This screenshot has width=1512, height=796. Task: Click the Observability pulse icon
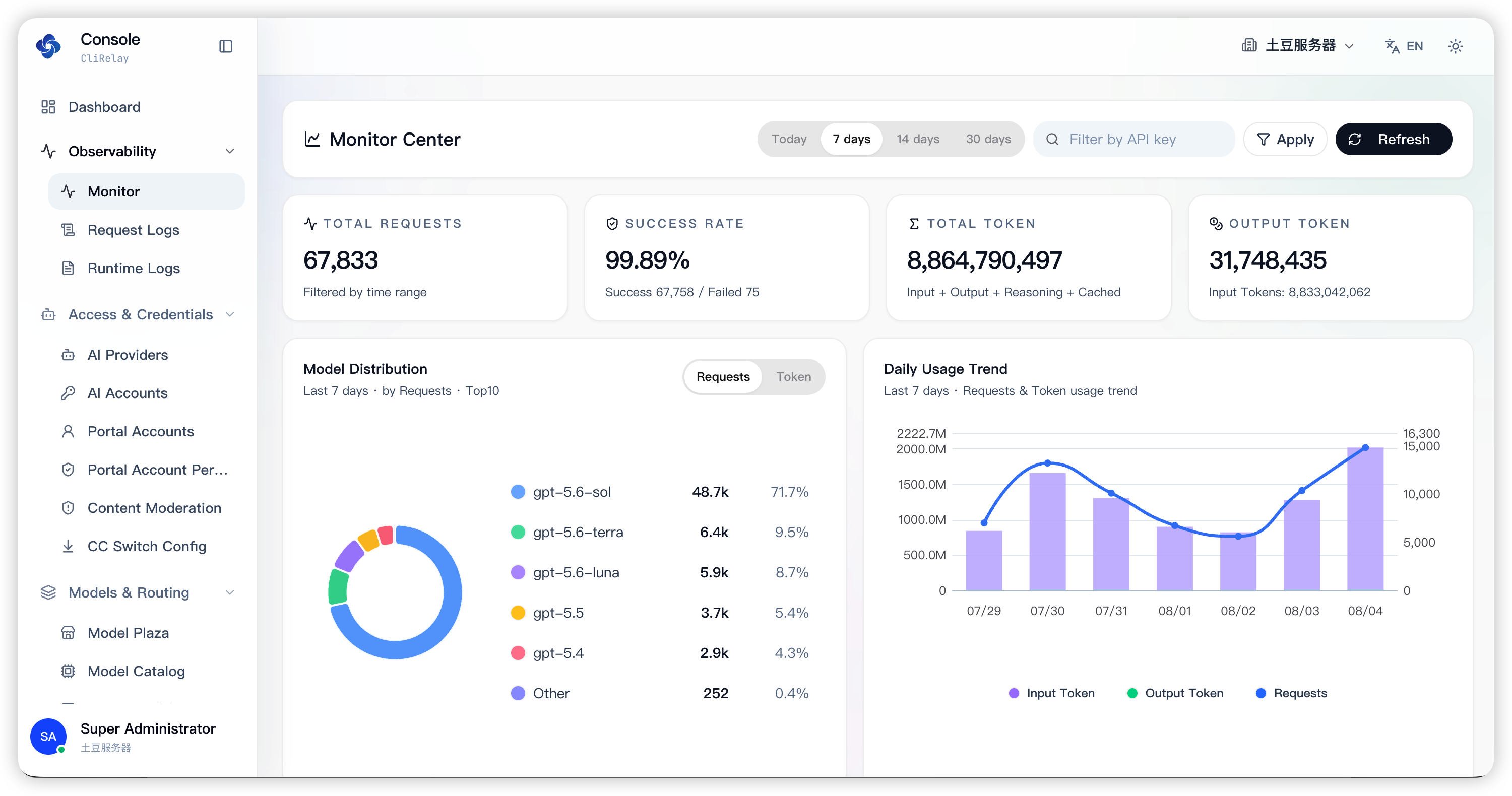48,151
